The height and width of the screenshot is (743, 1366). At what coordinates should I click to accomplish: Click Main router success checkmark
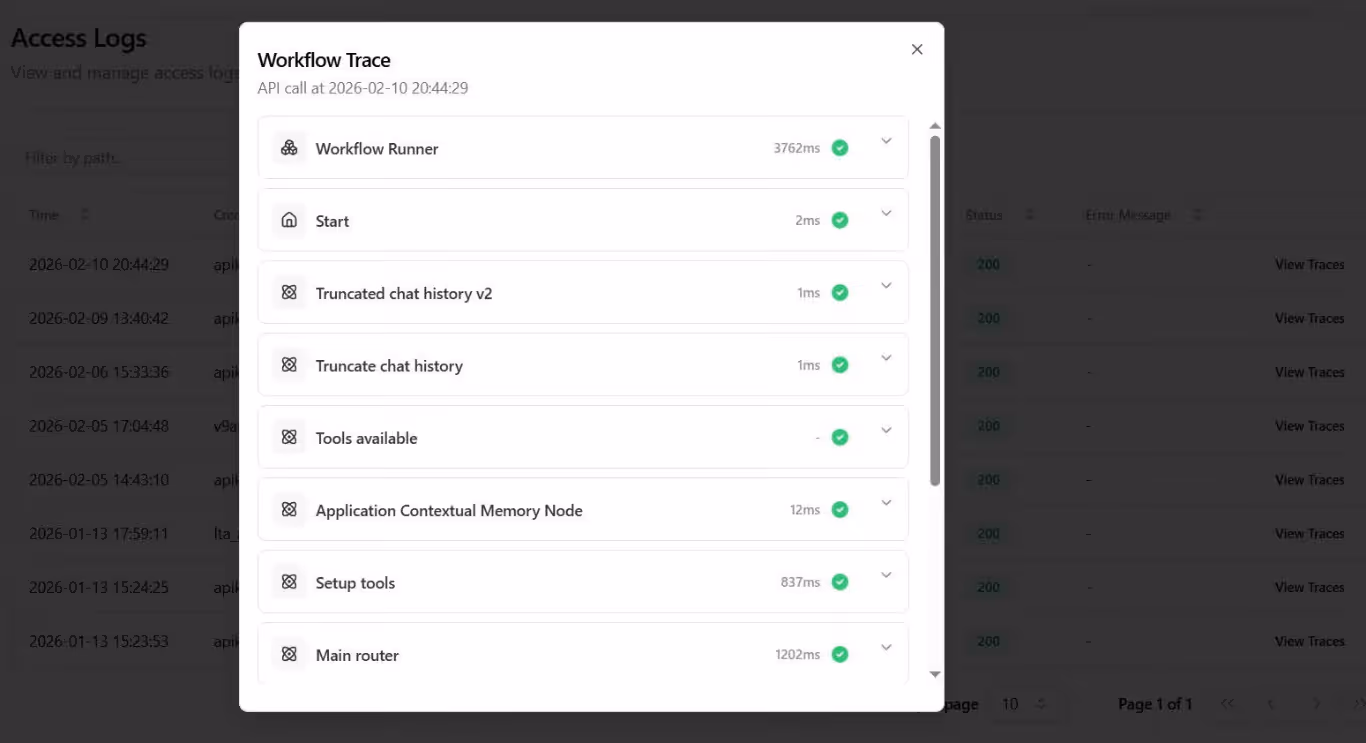840,654
